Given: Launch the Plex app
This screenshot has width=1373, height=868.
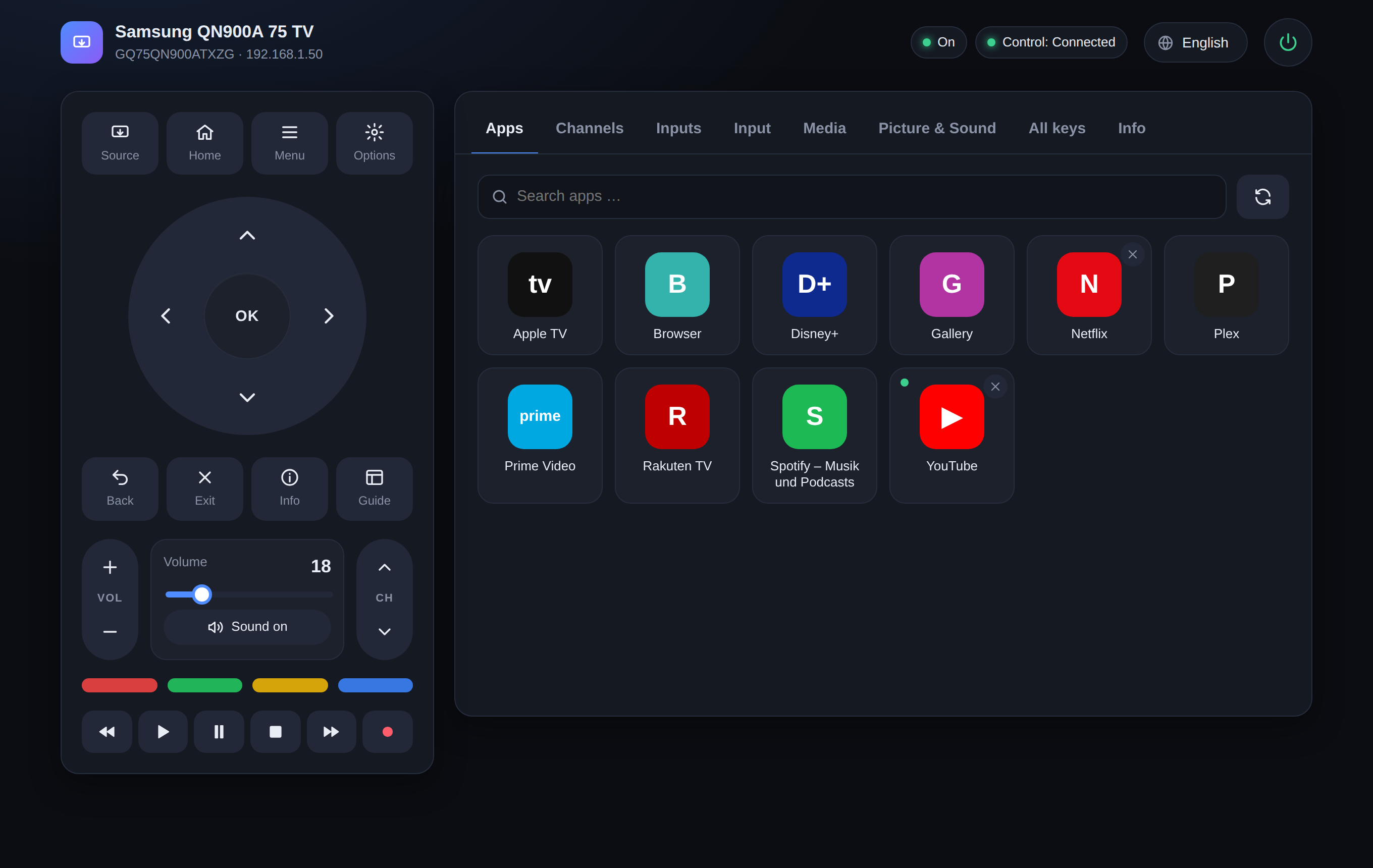Looking at the screenshot, I should point(1226,295).
